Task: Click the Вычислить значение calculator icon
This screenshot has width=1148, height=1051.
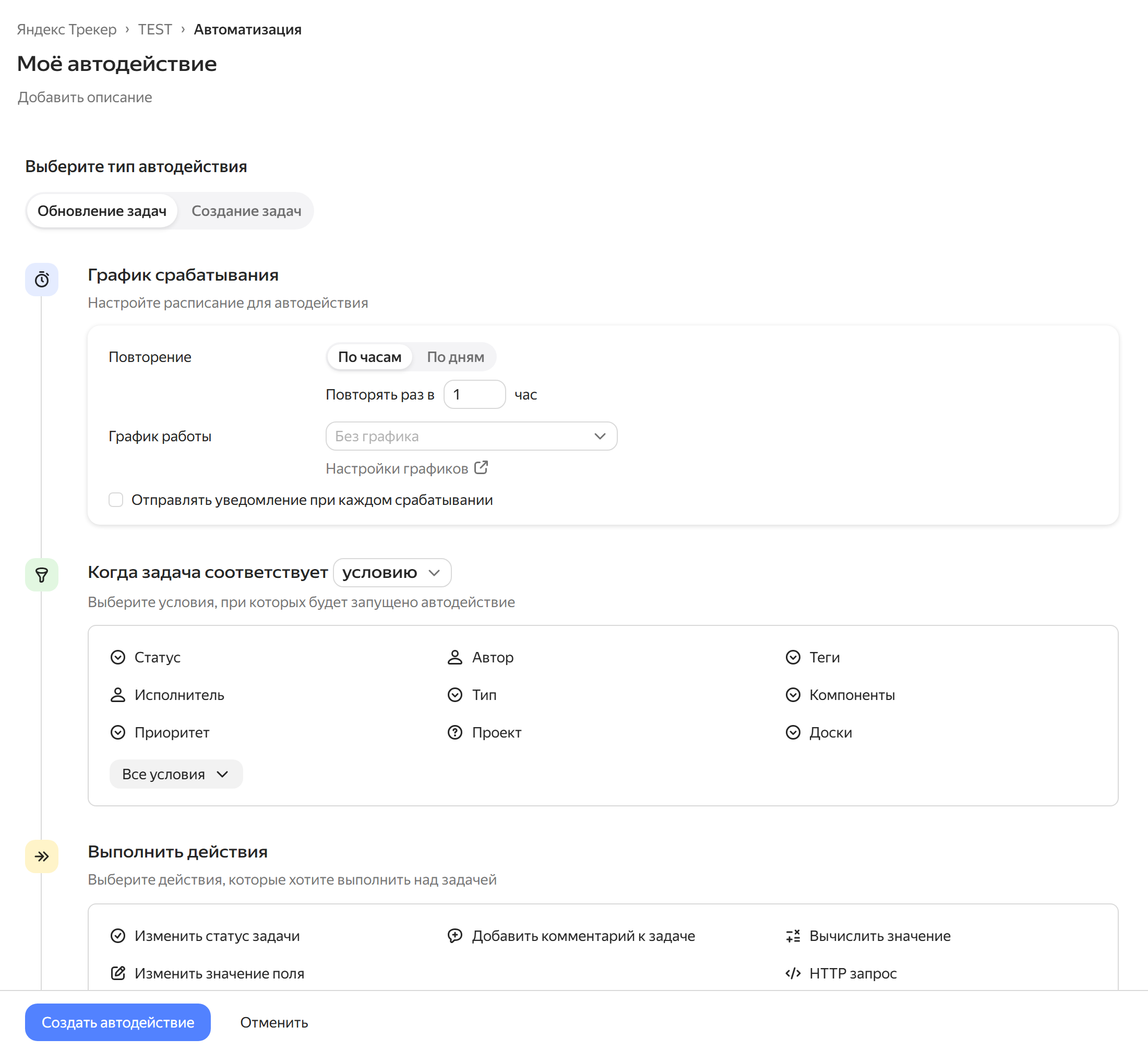Action: click(x=793, y=936)
